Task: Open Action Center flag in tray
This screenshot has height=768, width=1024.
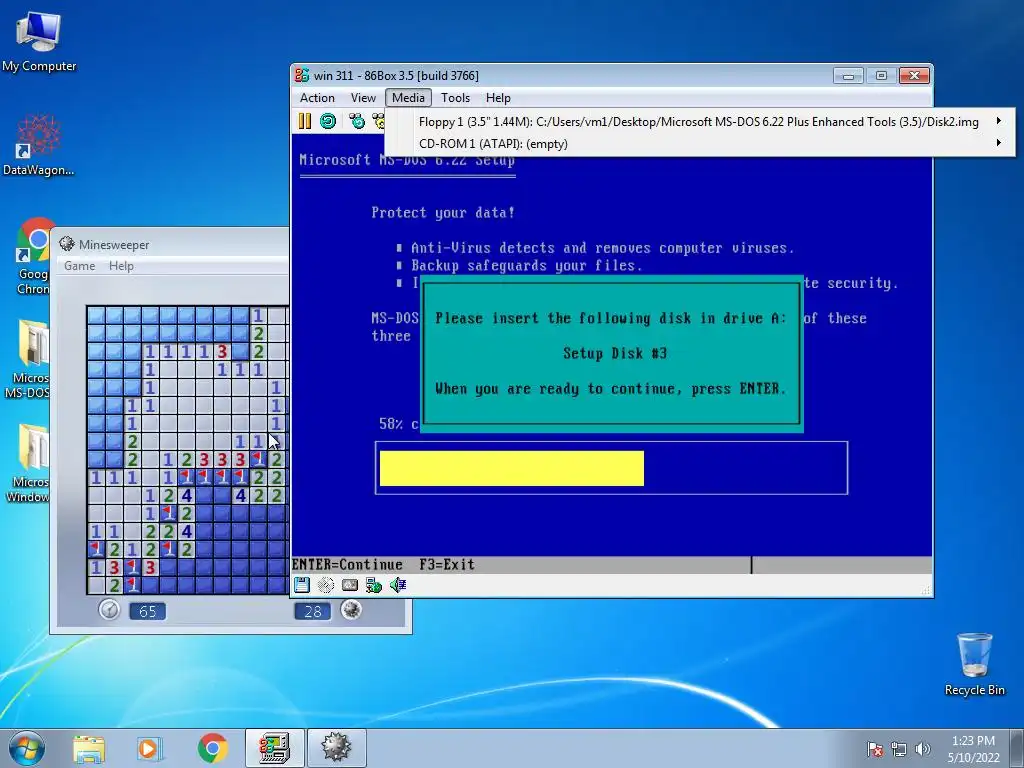Action: point(875,749)
